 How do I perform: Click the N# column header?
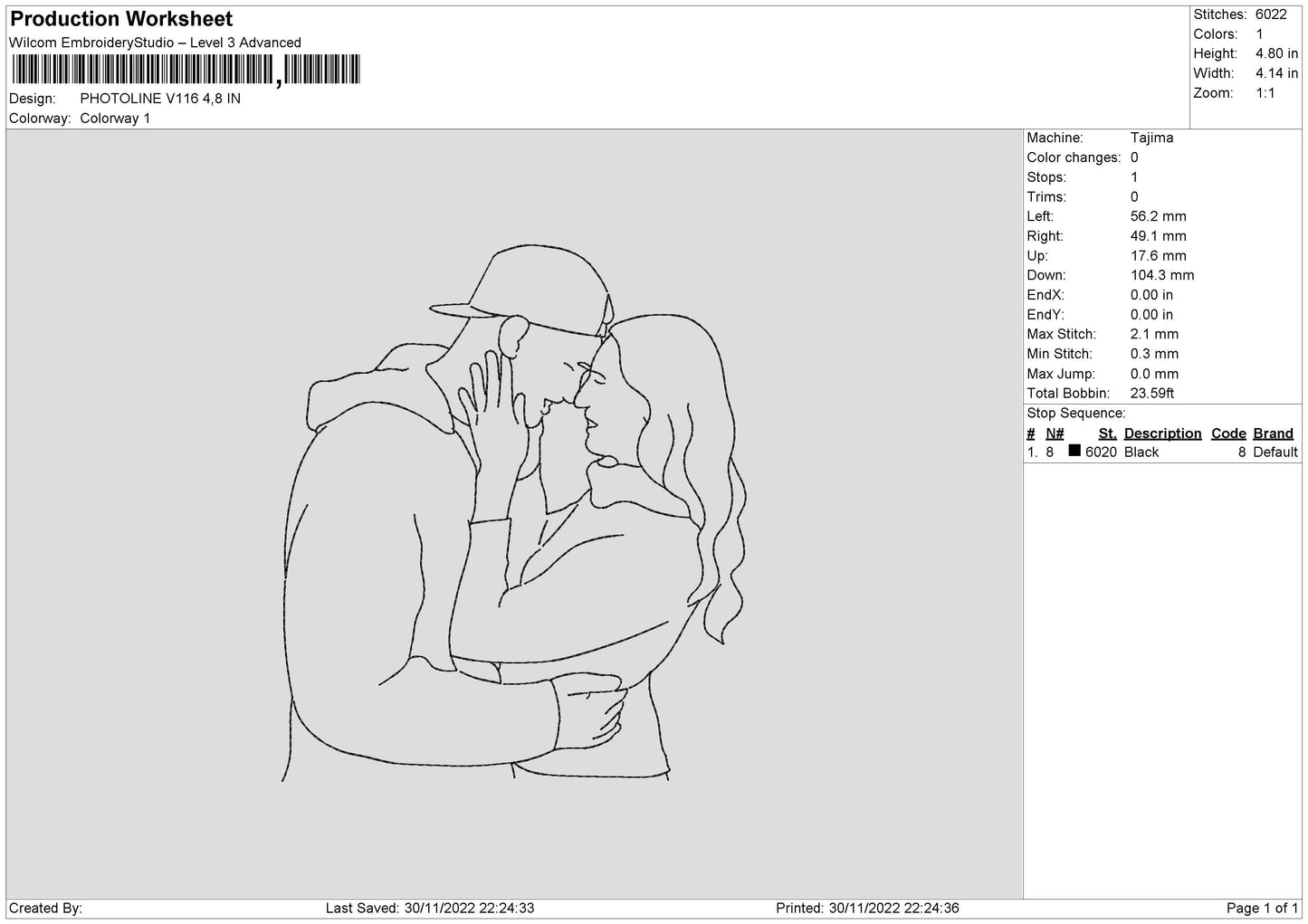coord(1055,434)
